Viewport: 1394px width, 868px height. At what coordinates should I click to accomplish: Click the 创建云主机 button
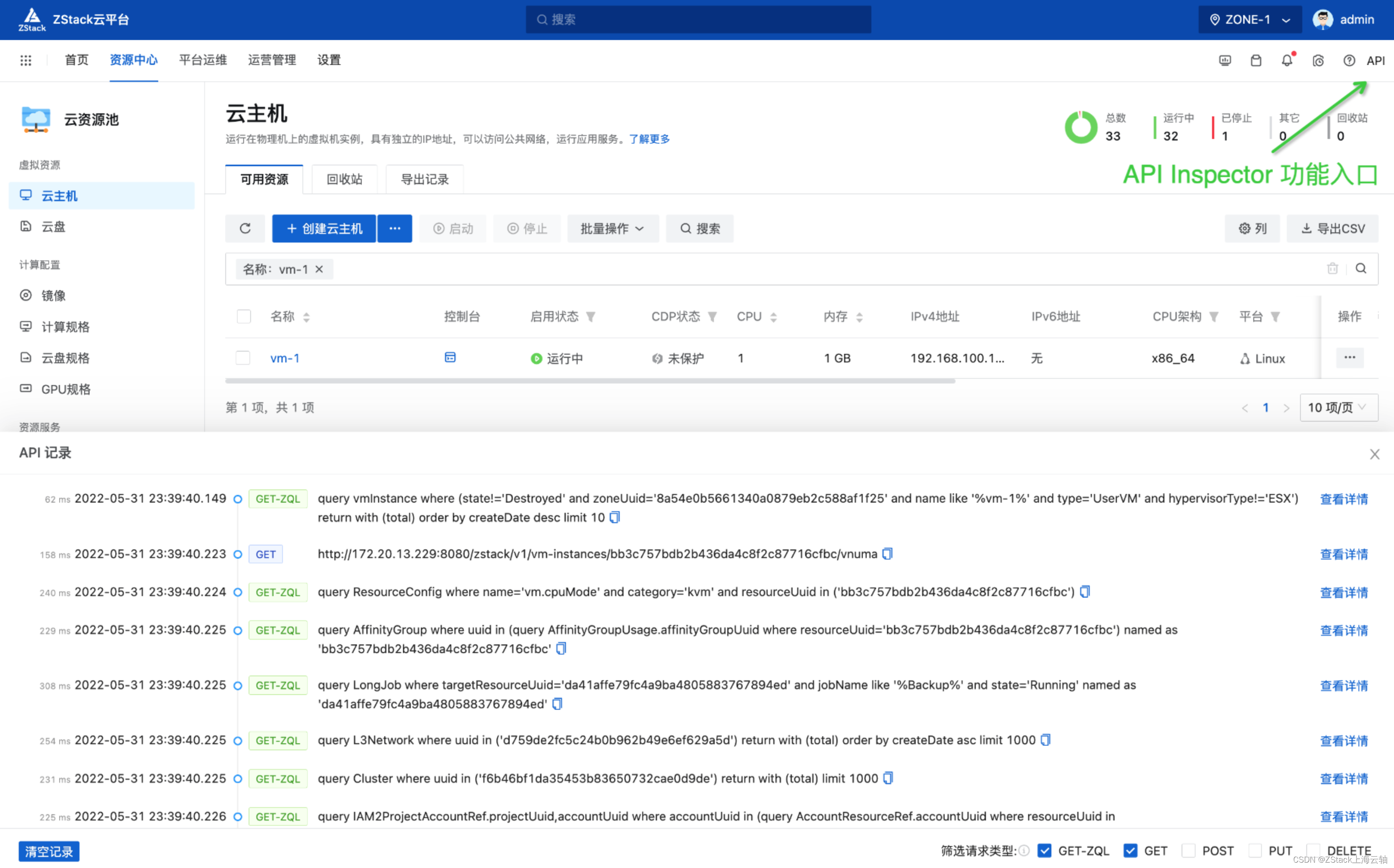(324, 229)
